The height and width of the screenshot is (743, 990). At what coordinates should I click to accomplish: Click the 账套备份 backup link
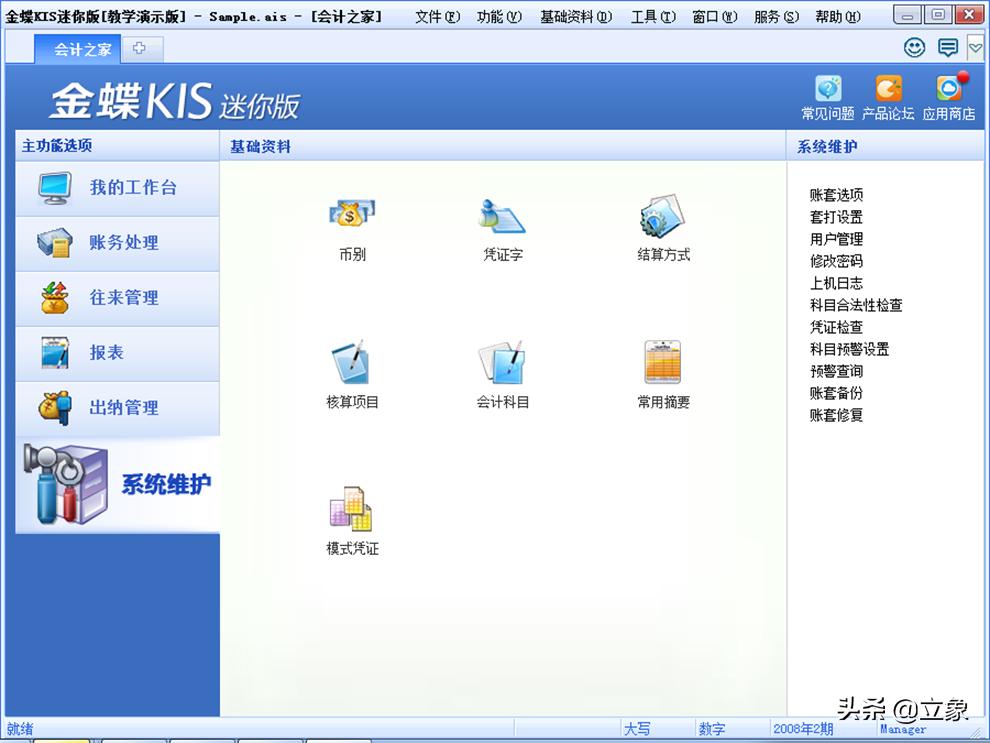(x=836, y=393)
